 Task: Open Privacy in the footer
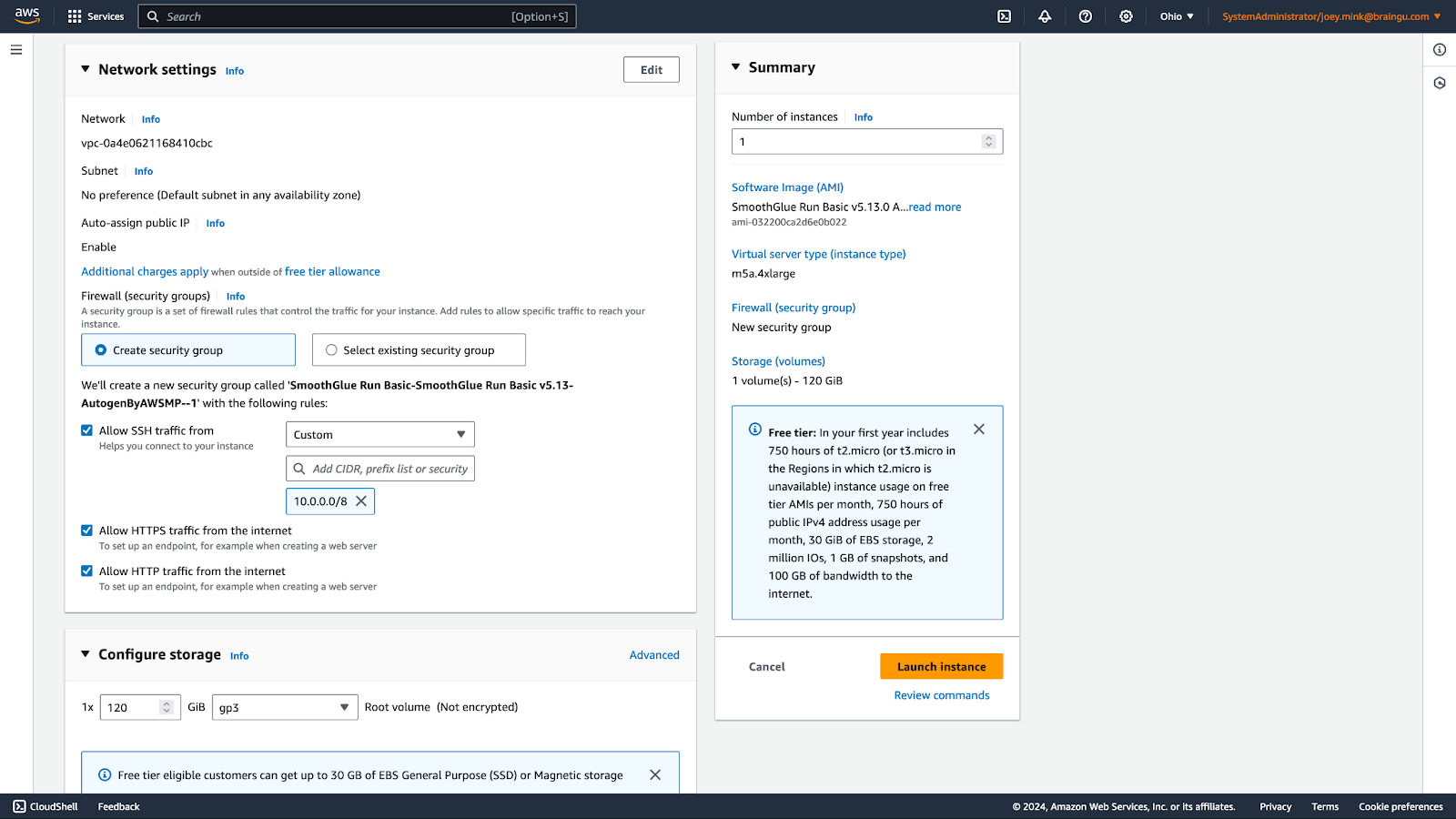pos(1276,806)
